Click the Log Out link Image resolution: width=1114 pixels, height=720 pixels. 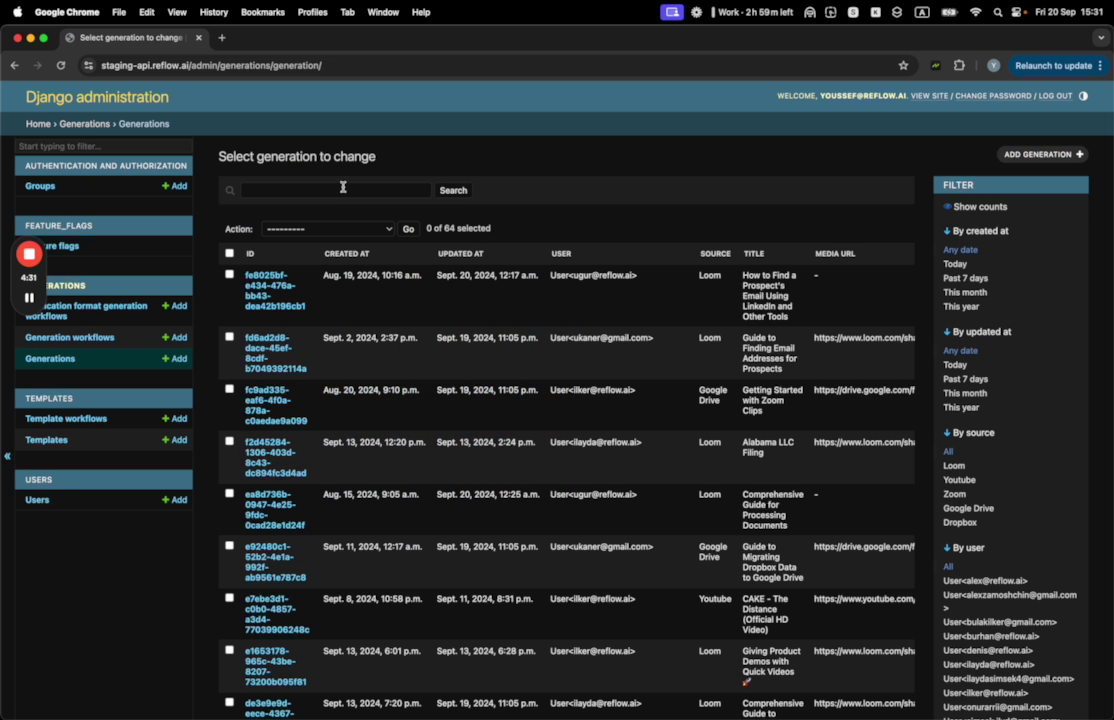pos(1055,96)
